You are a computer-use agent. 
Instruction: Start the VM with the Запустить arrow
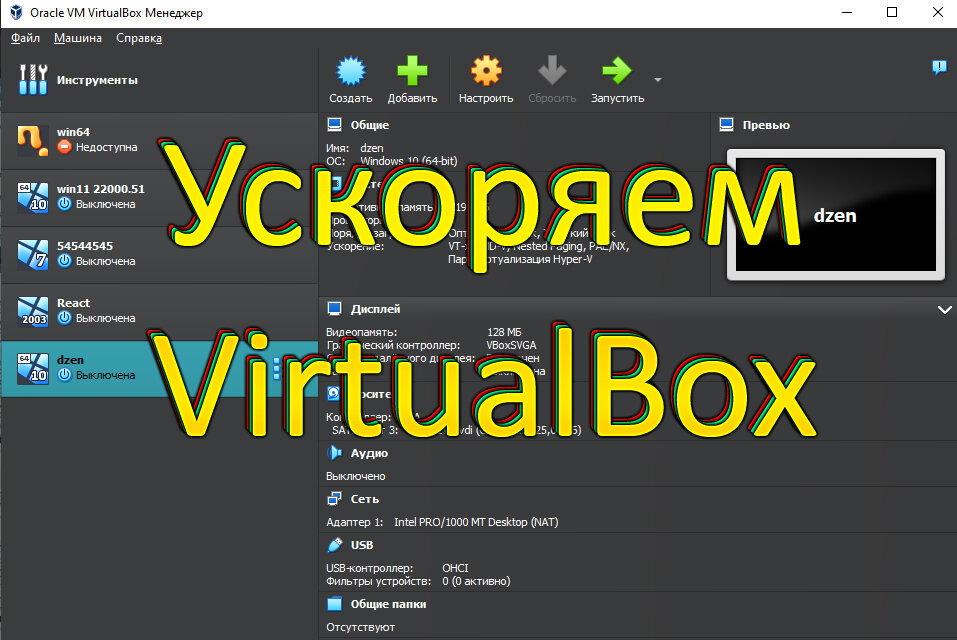[617, 71]
